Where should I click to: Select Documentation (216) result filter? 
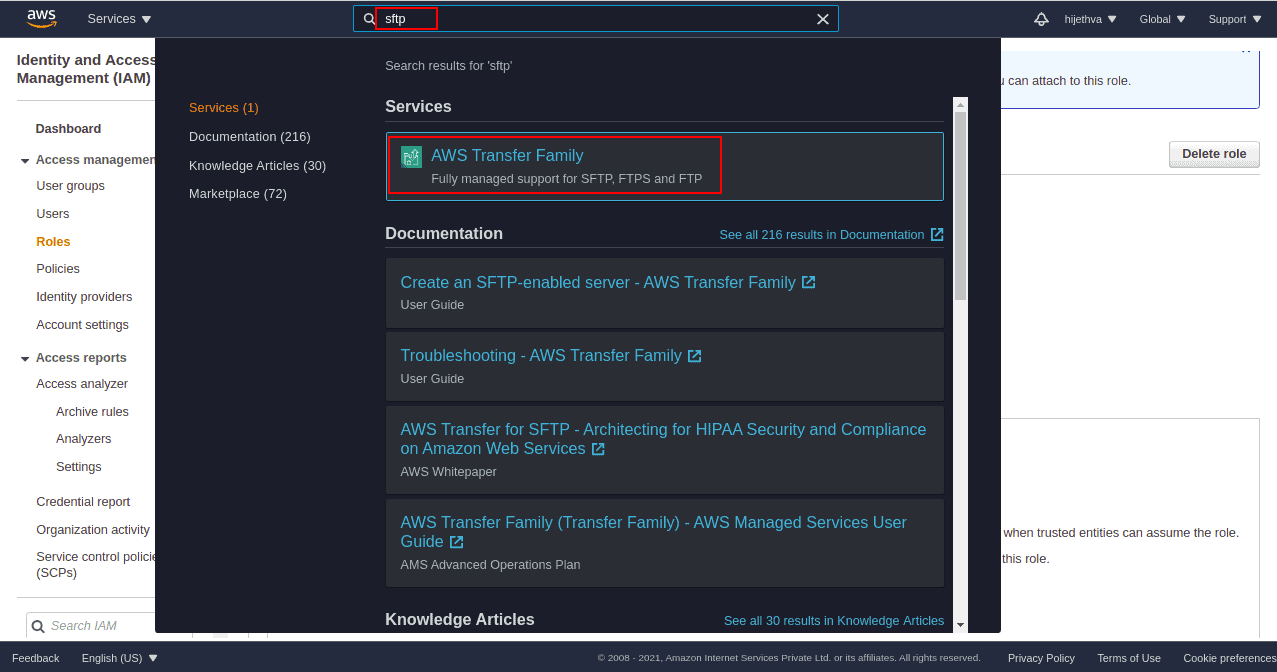(250, 136)
